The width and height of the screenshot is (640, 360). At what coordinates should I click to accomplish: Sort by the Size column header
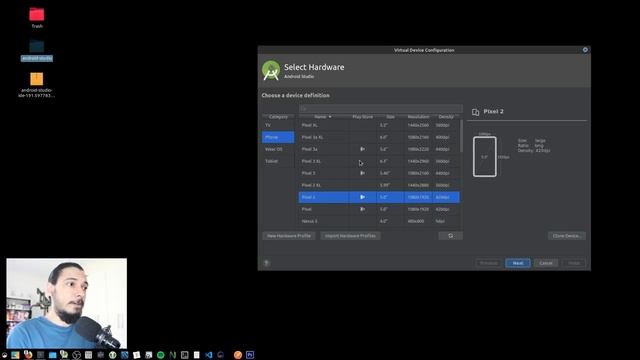[x=391, y=117]
